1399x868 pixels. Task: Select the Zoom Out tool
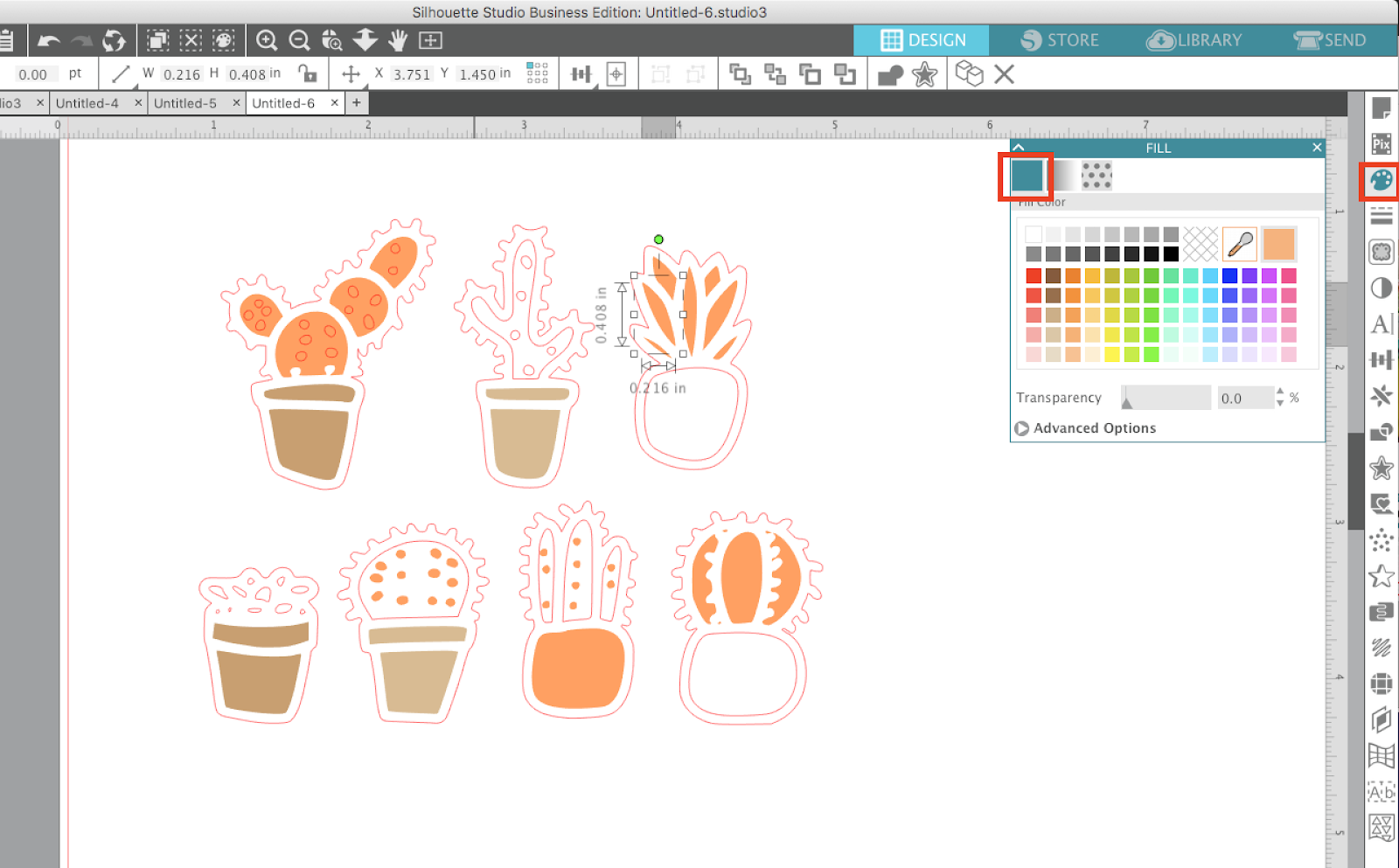click(300, 40)
